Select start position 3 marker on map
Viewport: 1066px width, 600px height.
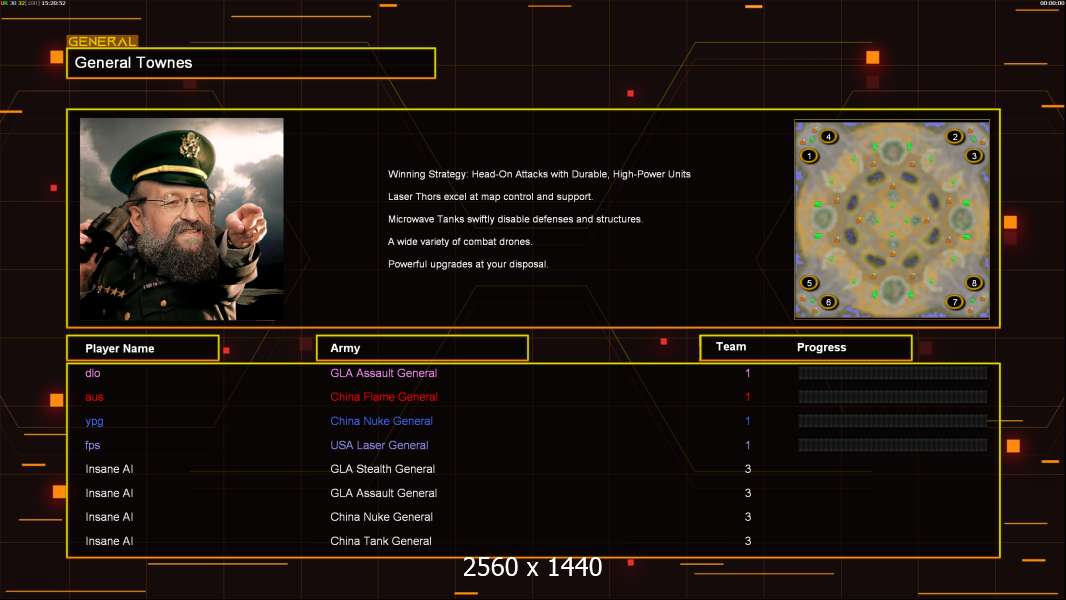974,156
